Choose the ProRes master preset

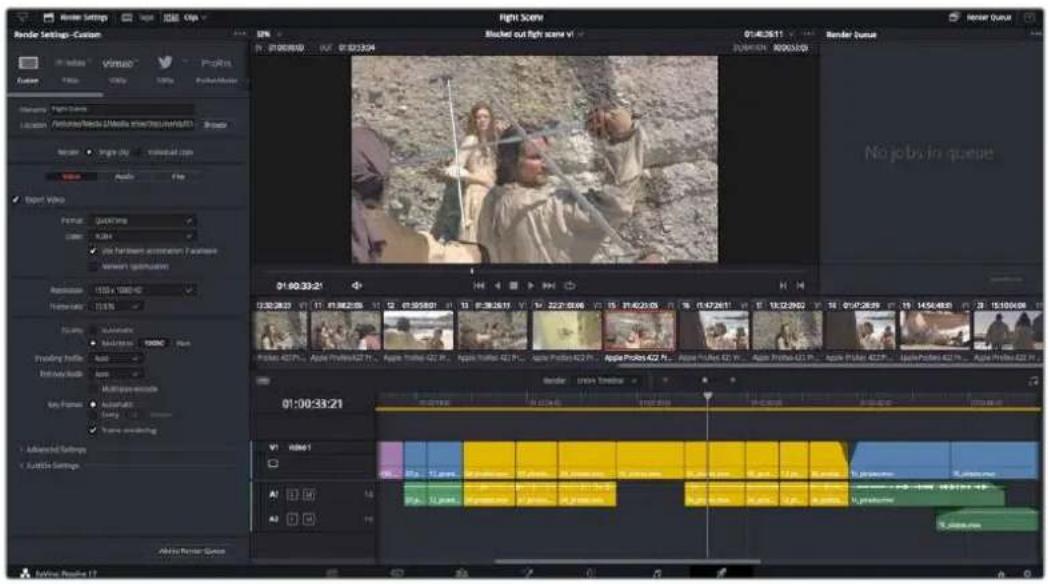(216, 63)
